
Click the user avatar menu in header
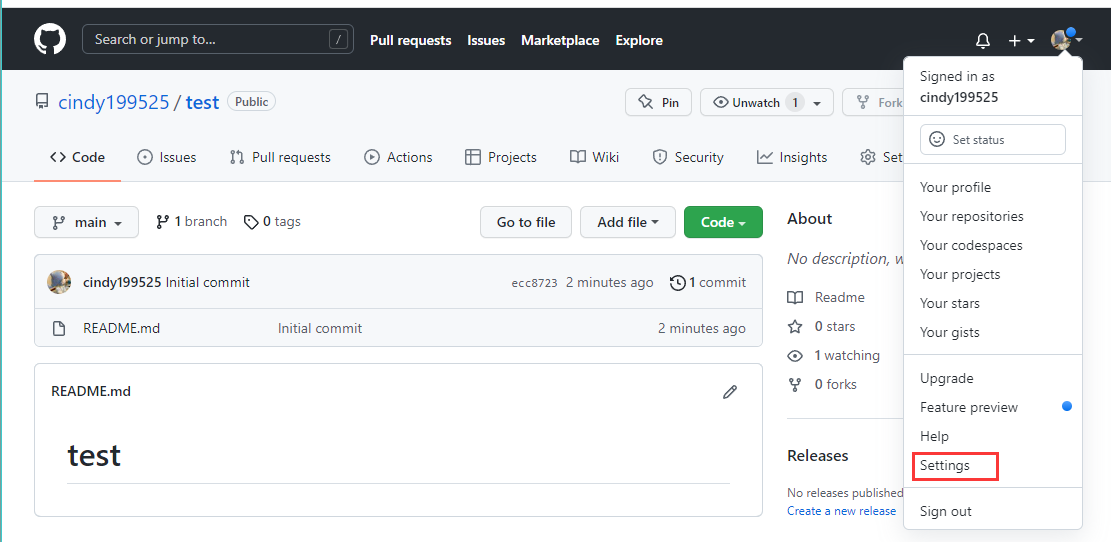[1066, 40]
